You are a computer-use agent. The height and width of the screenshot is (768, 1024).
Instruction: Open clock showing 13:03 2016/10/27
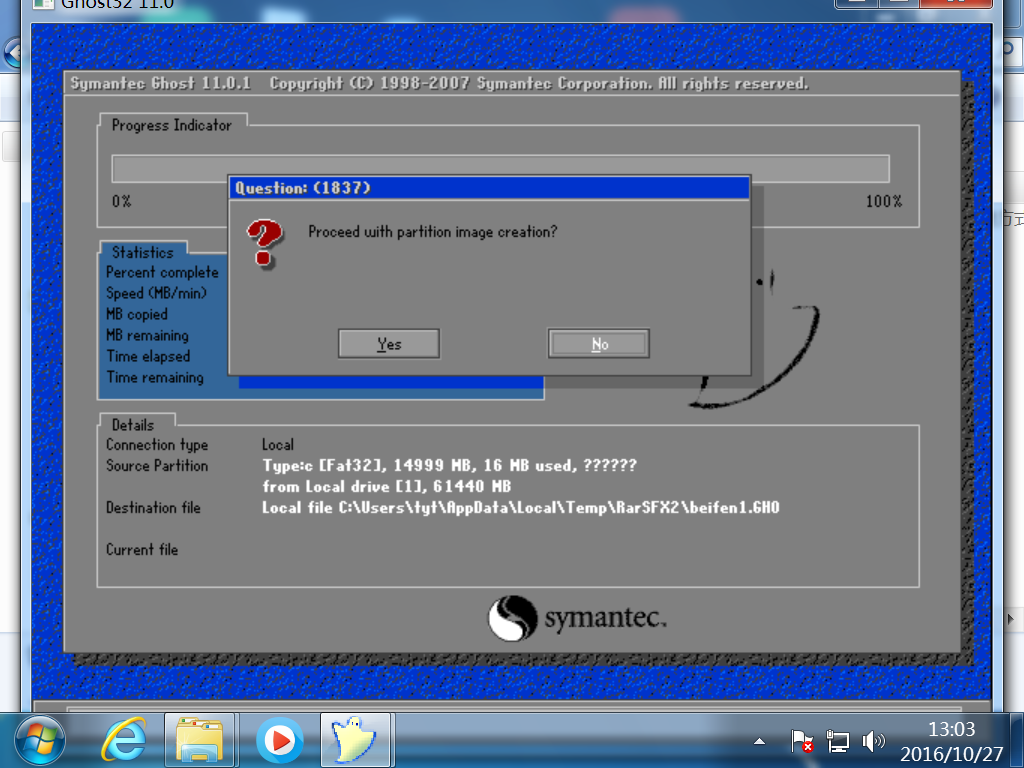(x=952, y=741)
